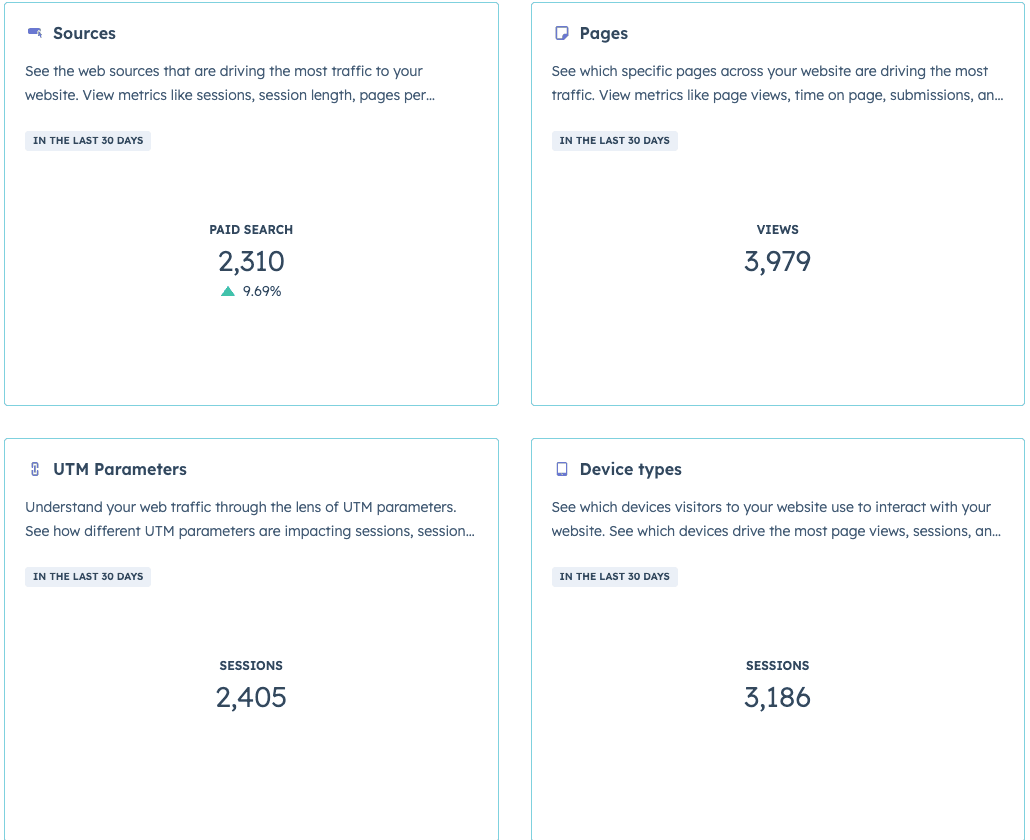The width and height of the screenshot is (1030, 840).
Task: Open the UTM Parameters report title
Action: (120, 469)
